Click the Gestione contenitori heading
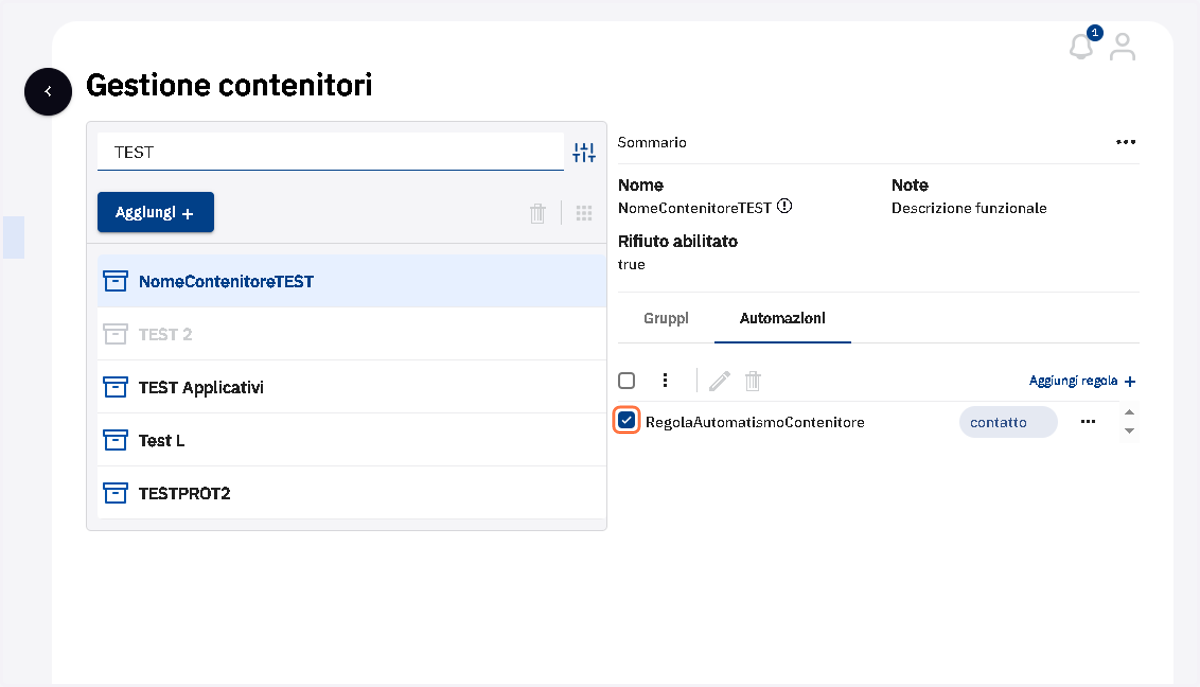The height and width of the screenshot is (687, 1200). pyautogui.click(x=229, y=85)
